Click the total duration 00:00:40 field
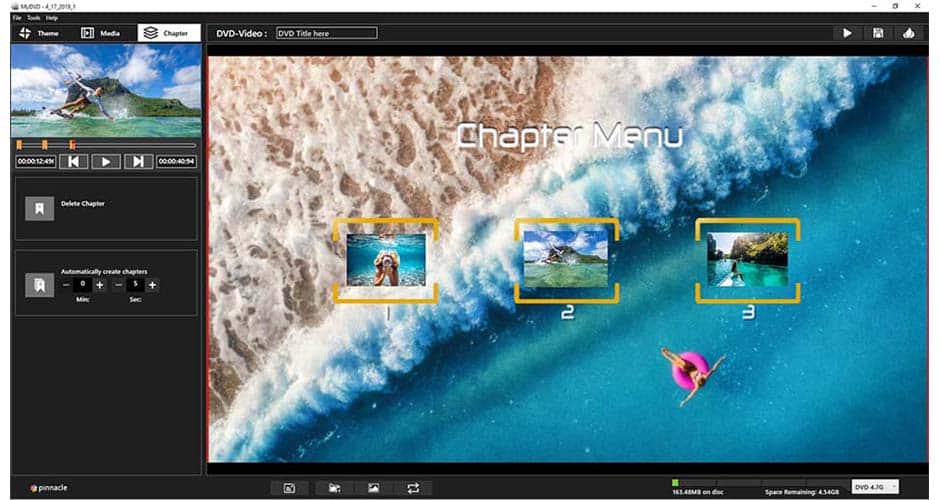940x500 pixels. (x=176, y=161)
